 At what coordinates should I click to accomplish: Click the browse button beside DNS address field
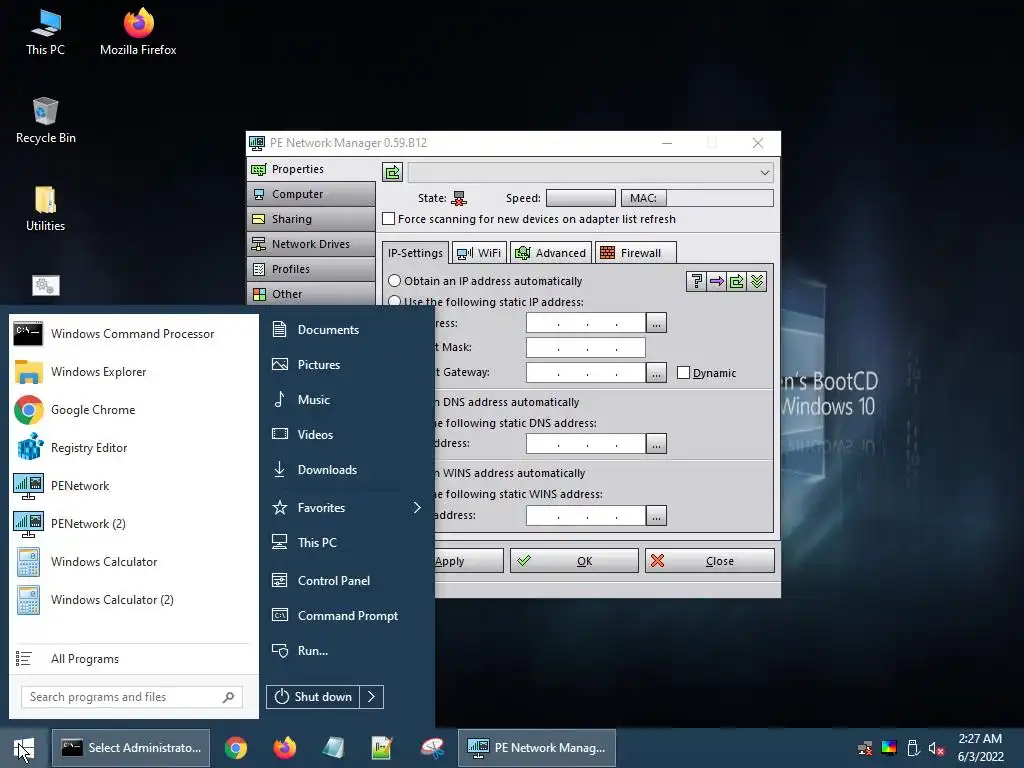tap(656, 443)
